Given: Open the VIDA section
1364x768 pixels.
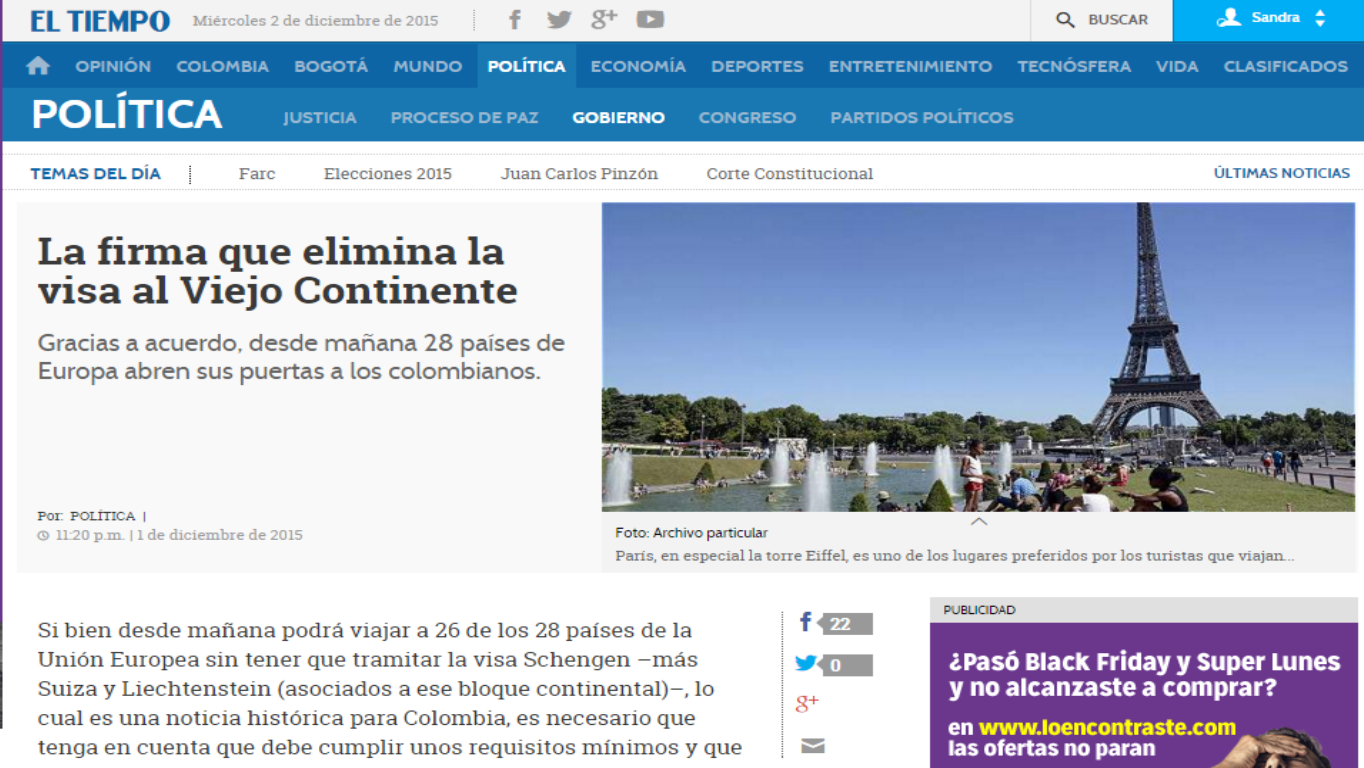Looking at the screenshot, I should pyautogui.click(x=1177, y=66).
